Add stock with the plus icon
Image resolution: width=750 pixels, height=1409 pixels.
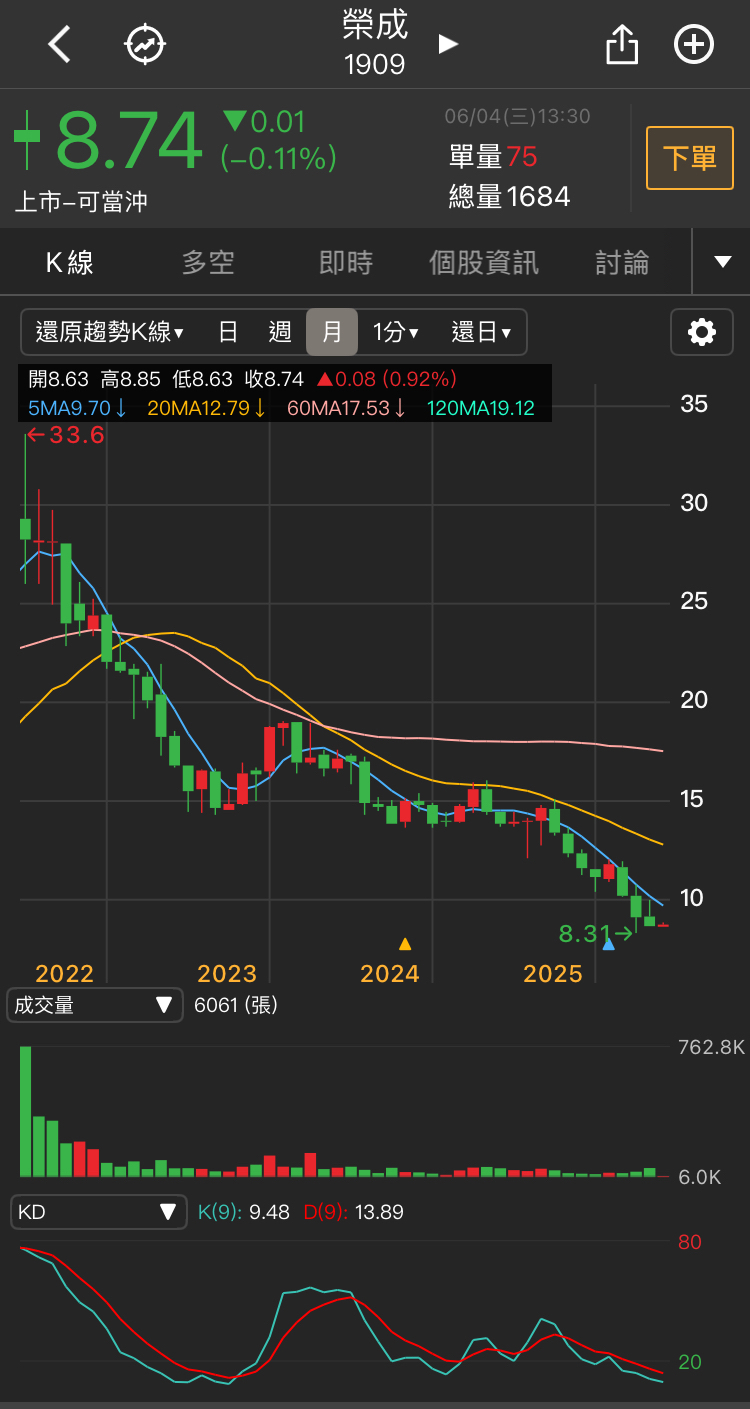click(x=694, y=45)
